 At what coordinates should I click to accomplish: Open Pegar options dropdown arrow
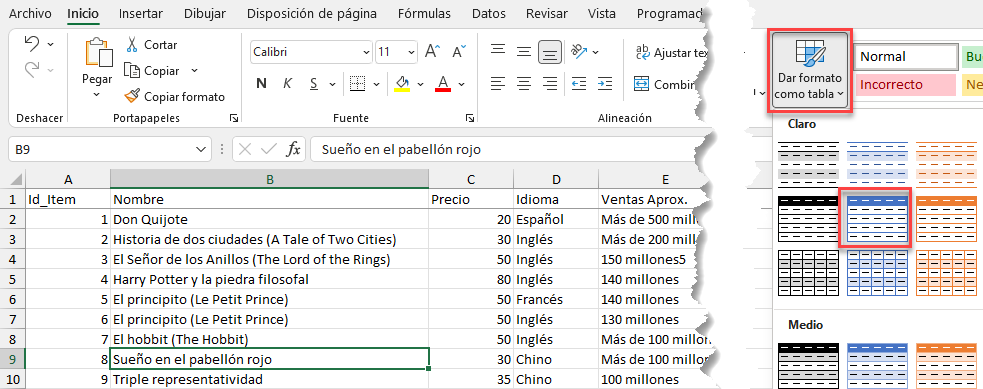tap(97, 95)
